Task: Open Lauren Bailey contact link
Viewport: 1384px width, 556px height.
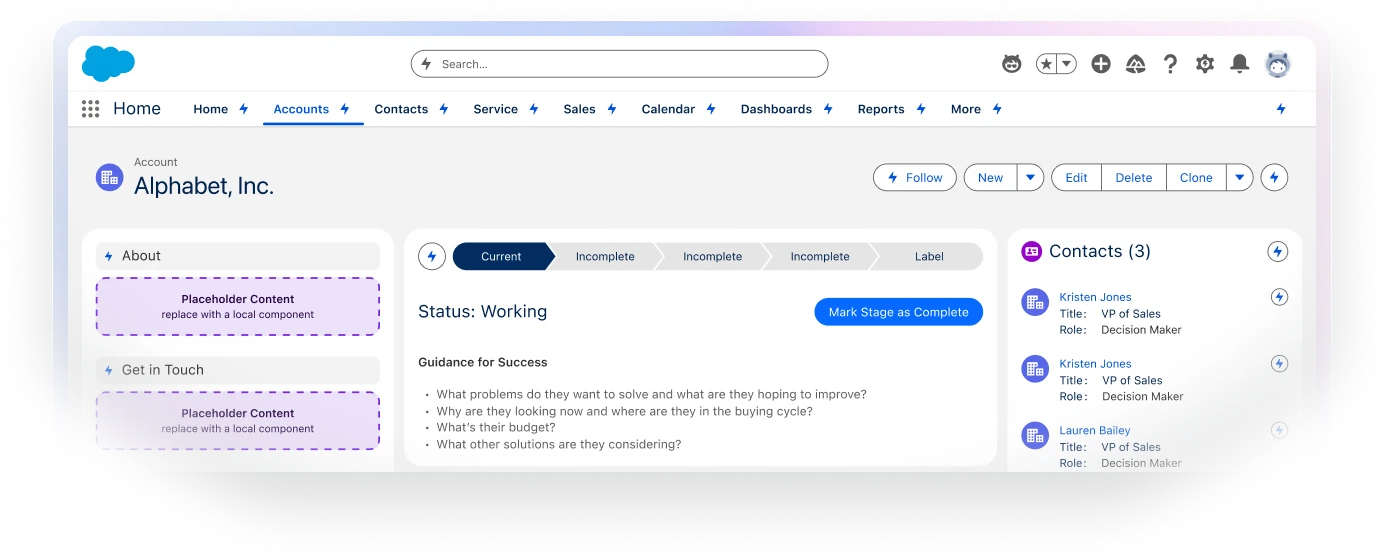Action: click(x=1094, y=431)
